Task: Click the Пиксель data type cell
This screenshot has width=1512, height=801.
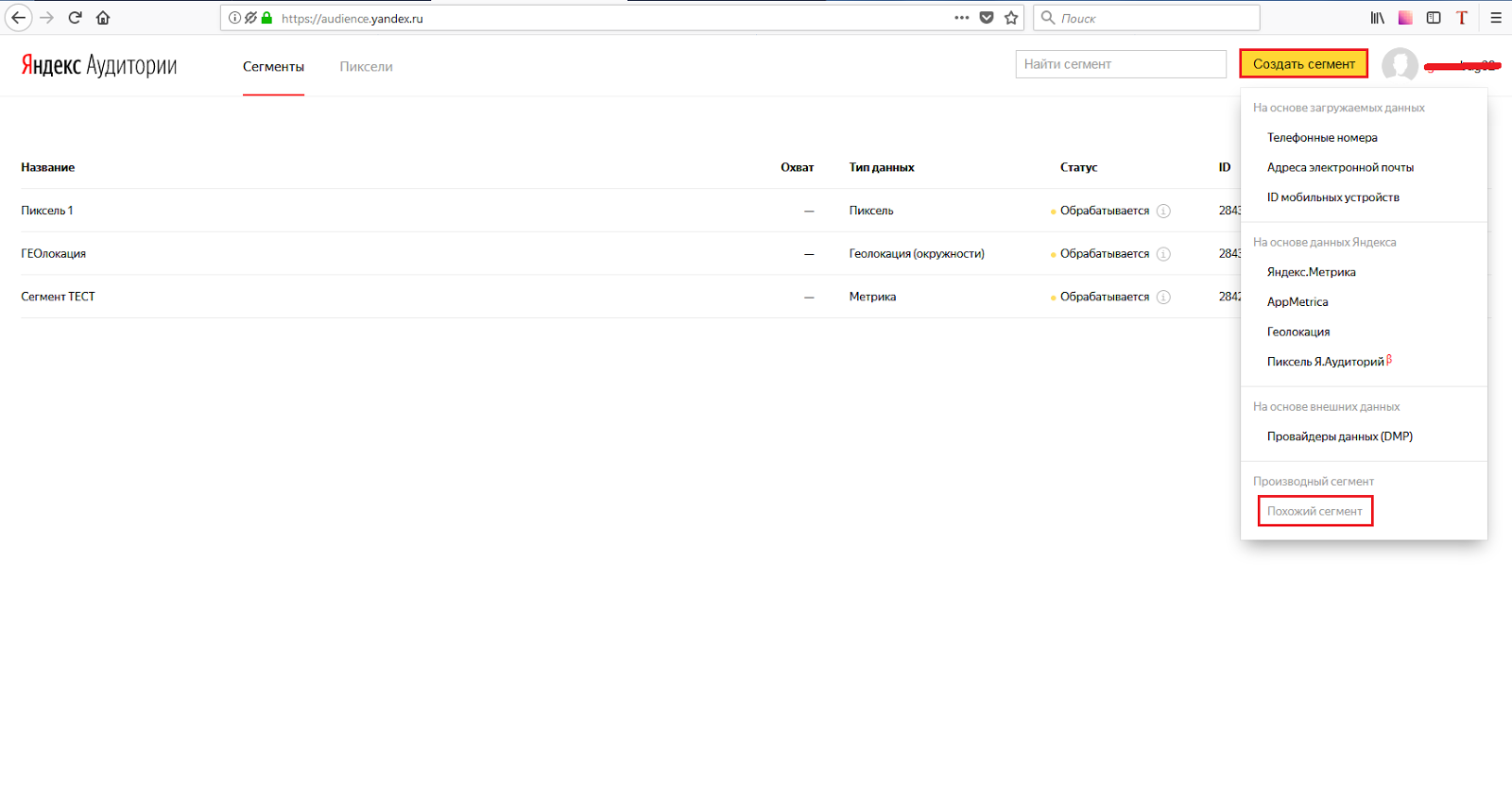Action: [x=871, y=211]
